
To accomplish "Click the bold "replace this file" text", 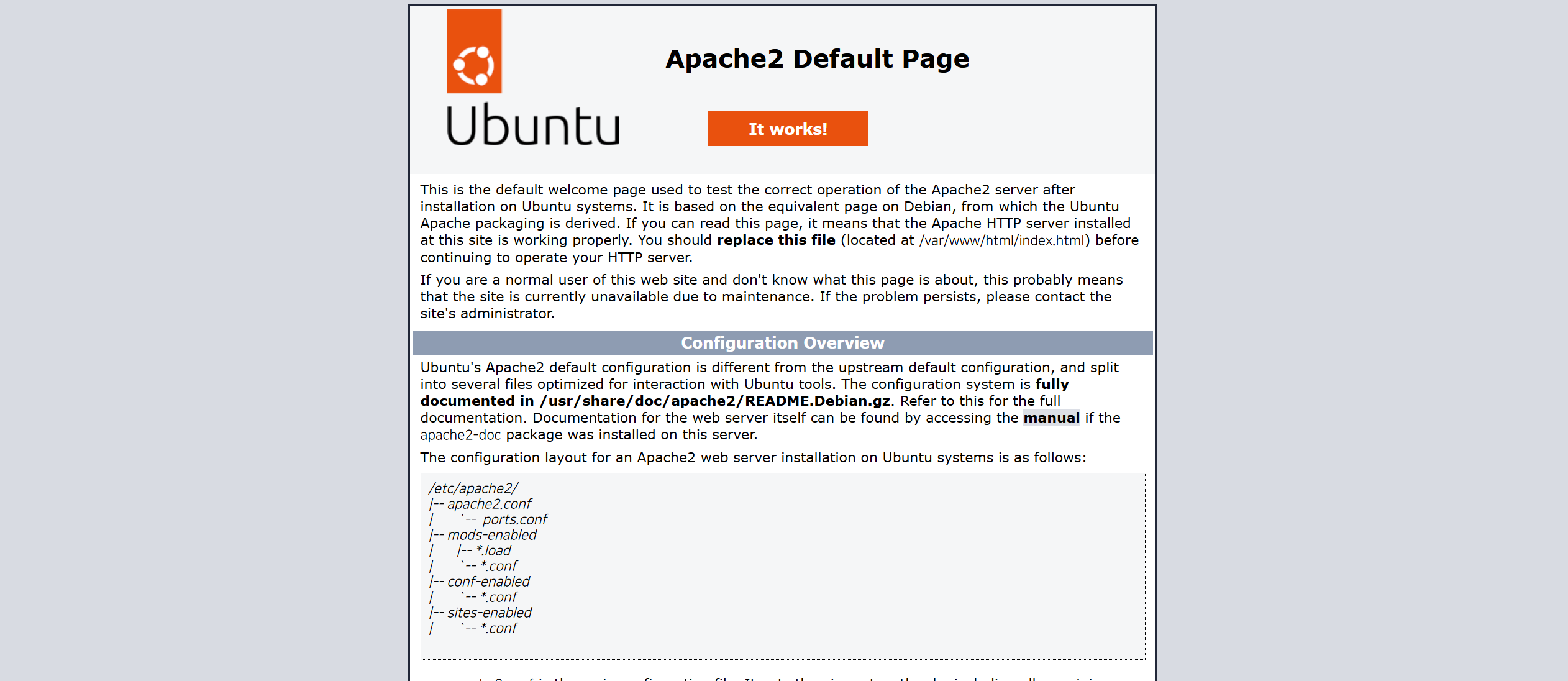I will point(776,240).
